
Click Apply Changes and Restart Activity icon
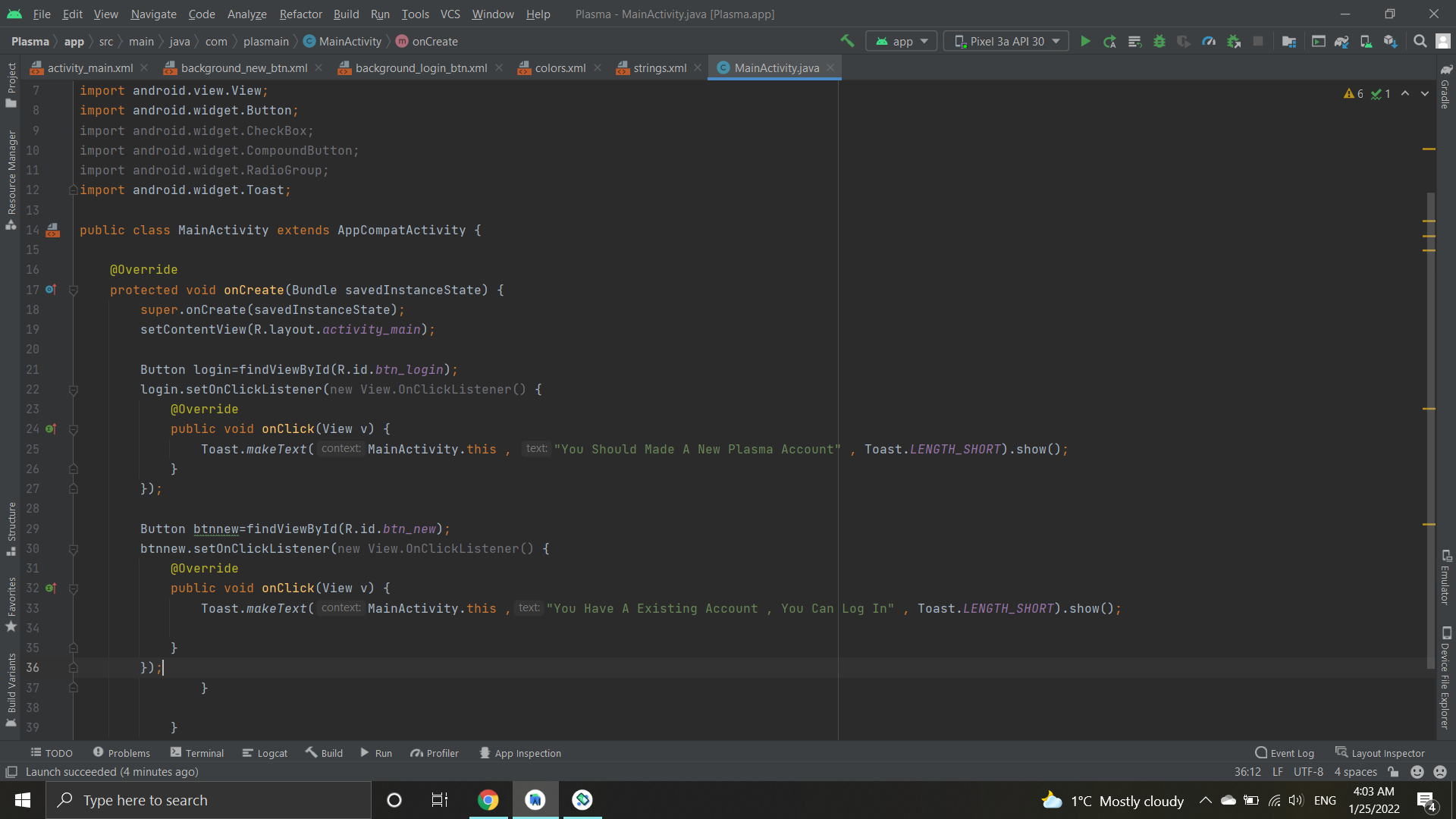point(1110,41)
